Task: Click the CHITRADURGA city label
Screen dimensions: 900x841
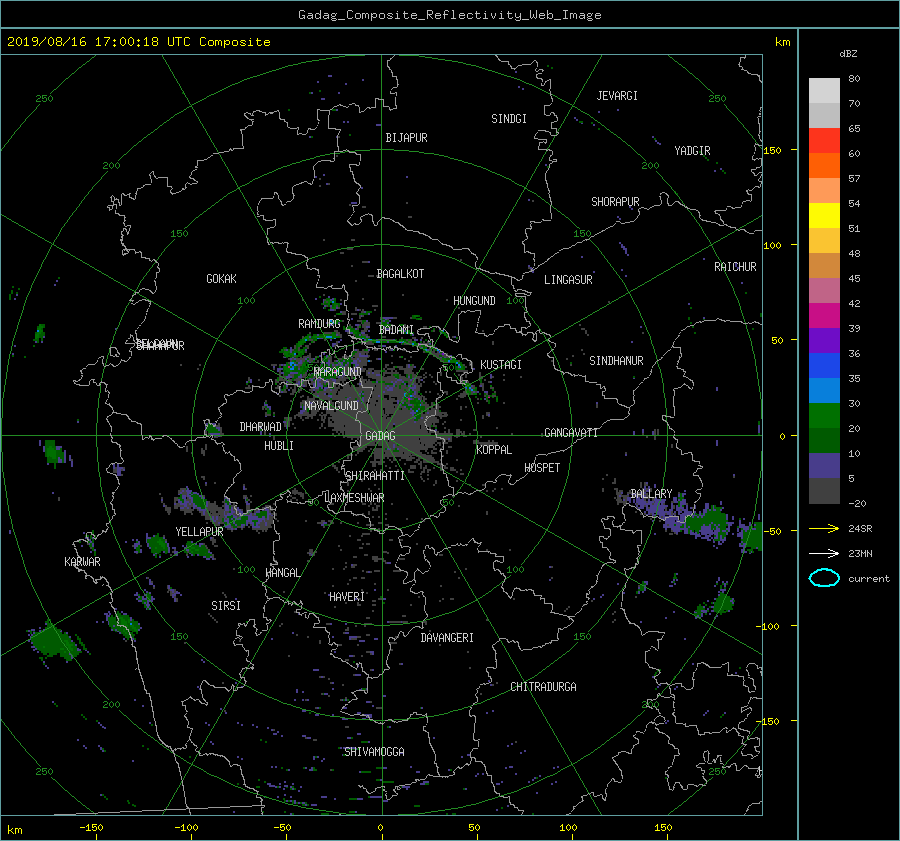Action: pos(543,687)
